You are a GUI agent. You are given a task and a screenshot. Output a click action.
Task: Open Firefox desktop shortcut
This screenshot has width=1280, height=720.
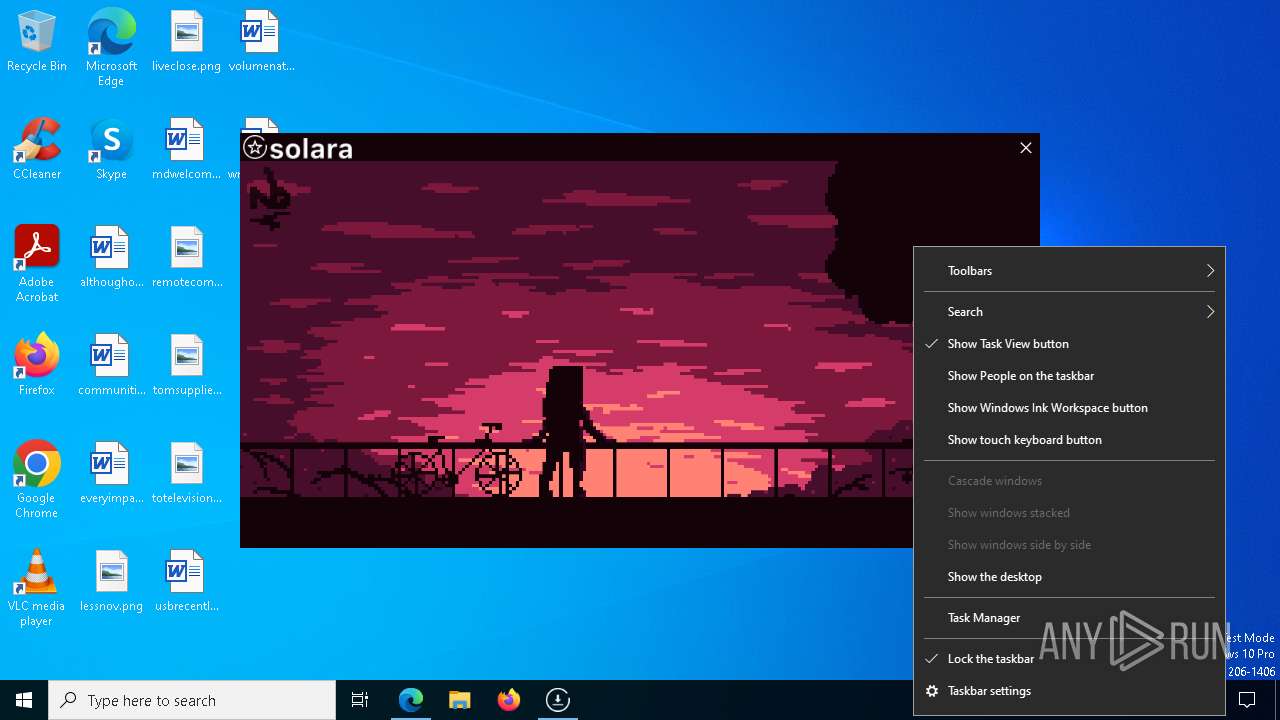[37, 366]
